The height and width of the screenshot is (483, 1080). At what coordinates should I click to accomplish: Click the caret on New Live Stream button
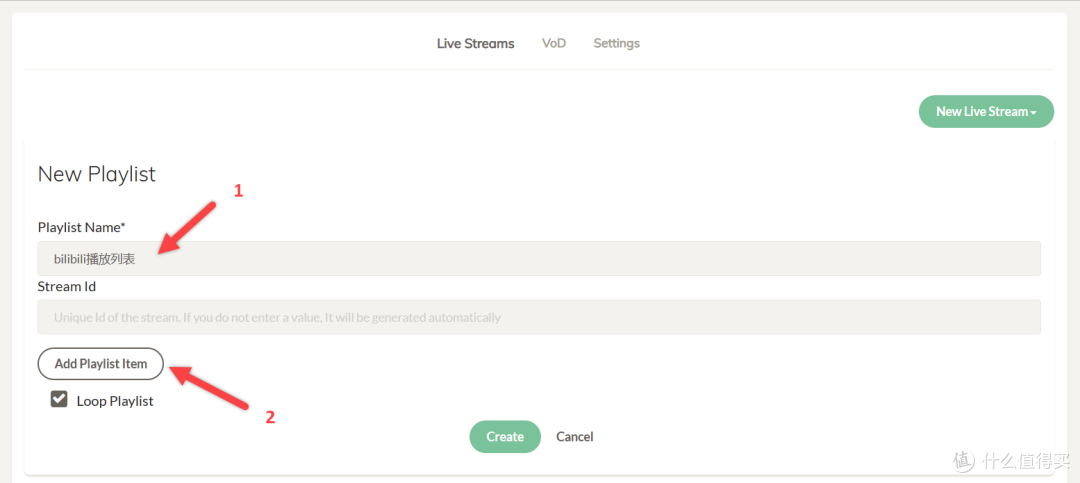pos(1034,113)
